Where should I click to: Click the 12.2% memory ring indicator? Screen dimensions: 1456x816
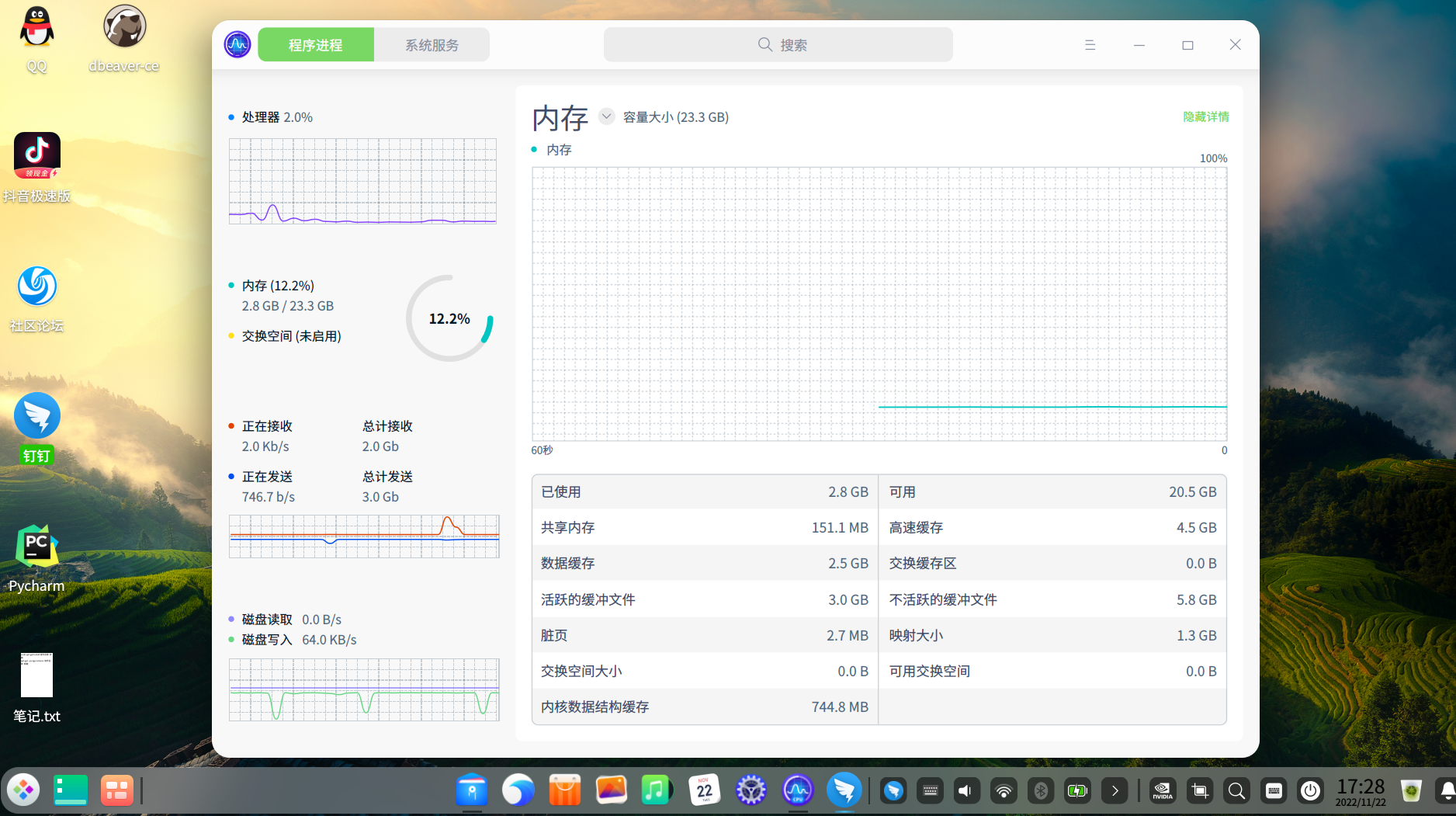(449, 318)
